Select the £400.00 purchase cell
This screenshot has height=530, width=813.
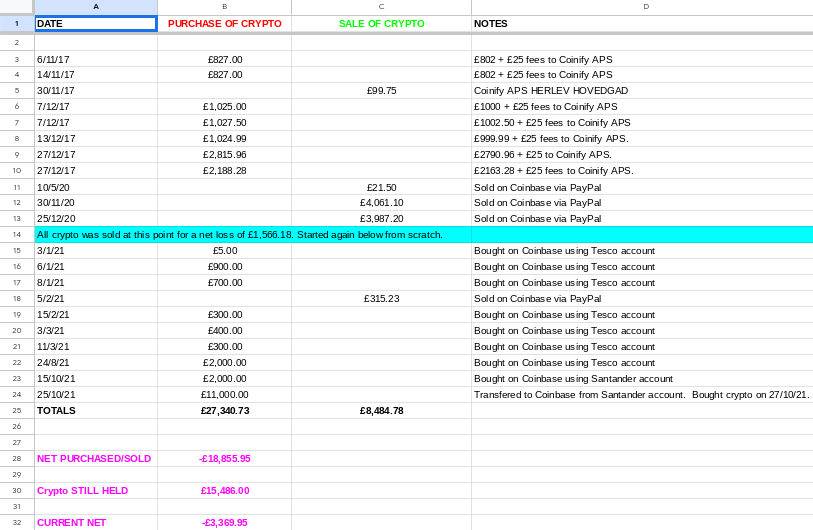click(x=225, y=330)
